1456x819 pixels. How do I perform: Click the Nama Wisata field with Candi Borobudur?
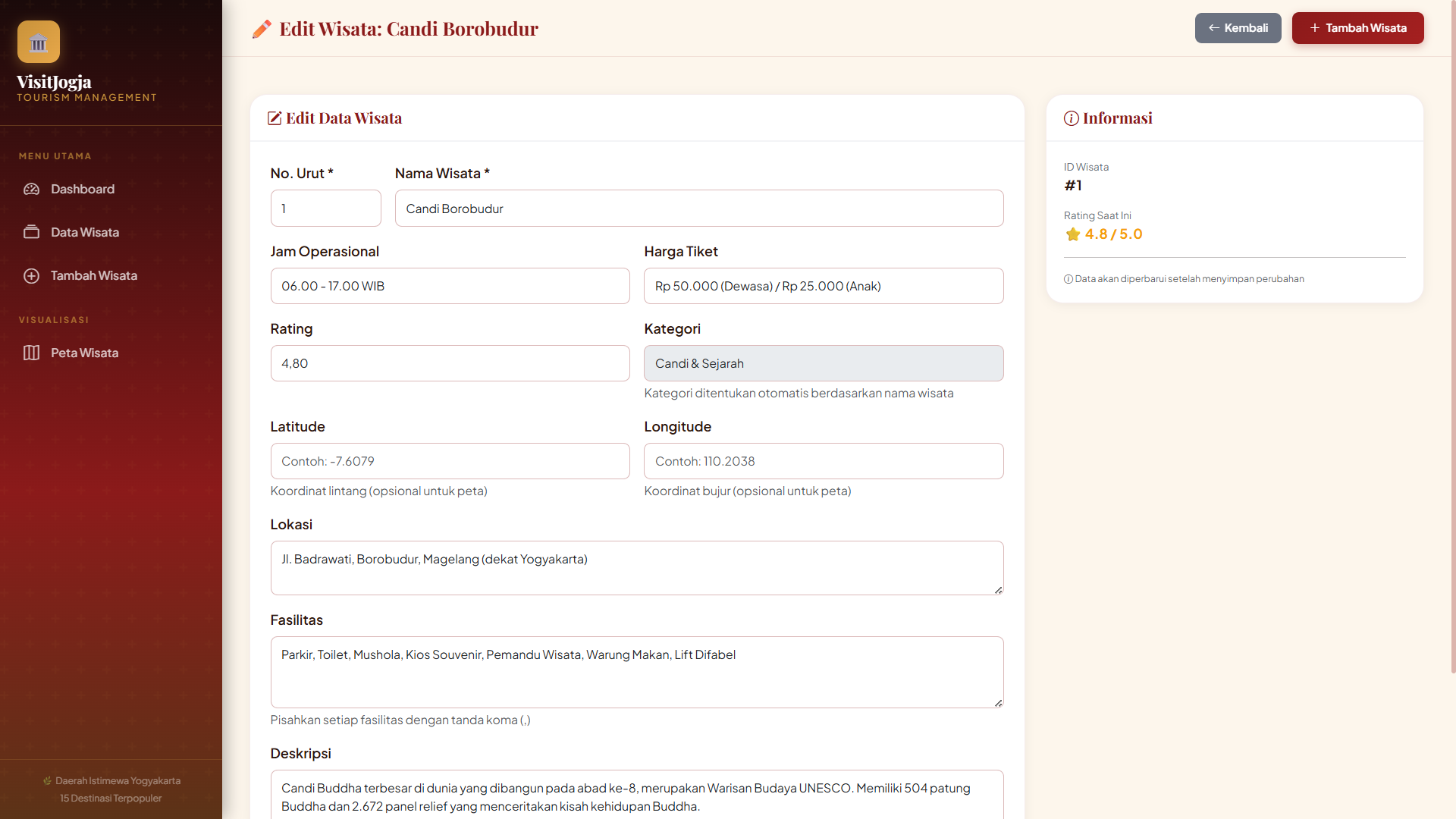(699, 208)
